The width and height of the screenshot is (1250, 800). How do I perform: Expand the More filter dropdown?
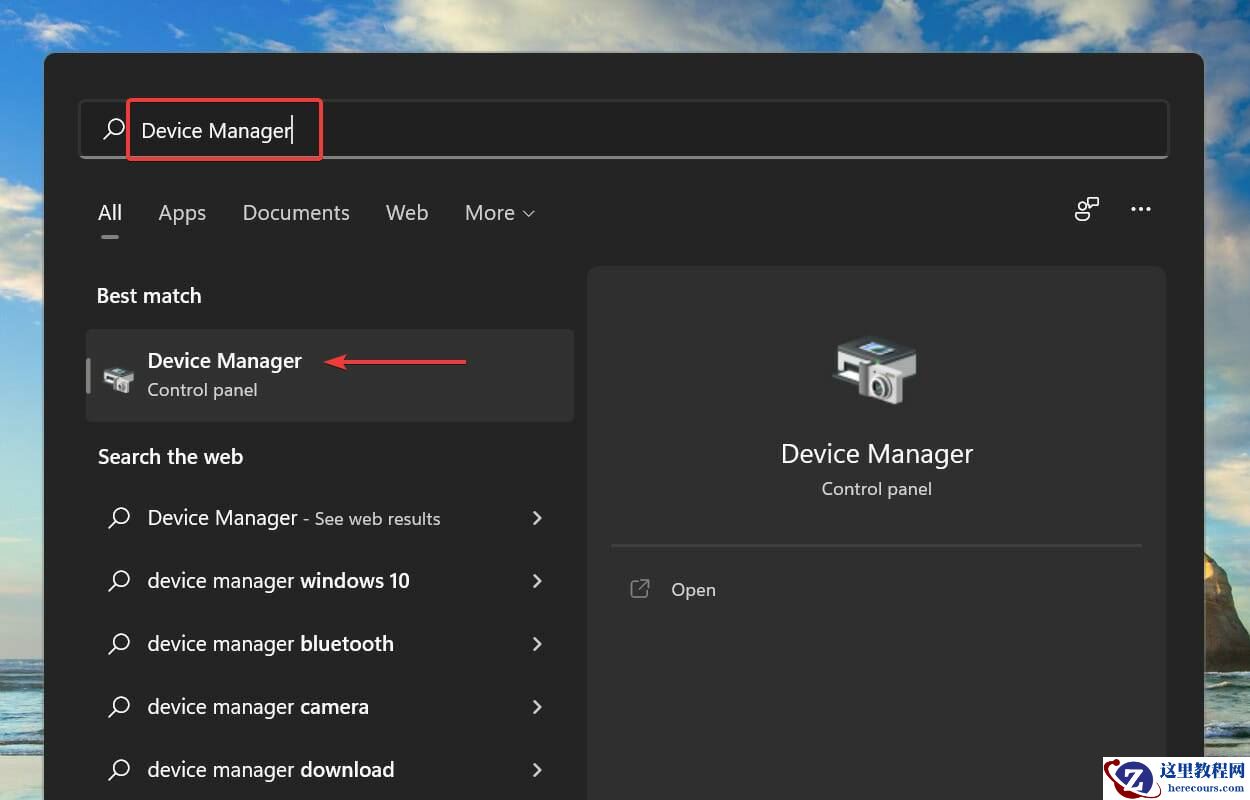(x=499, y=212)
